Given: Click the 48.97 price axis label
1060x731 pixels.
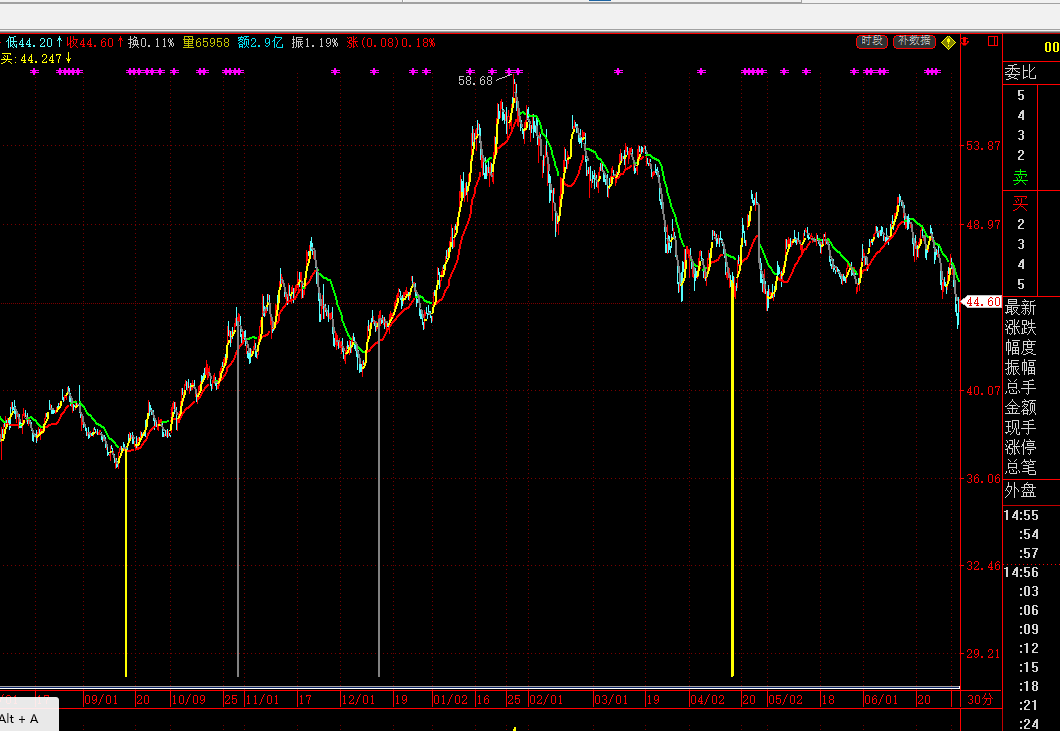Looking at the screenshot, I should point(984,225).
